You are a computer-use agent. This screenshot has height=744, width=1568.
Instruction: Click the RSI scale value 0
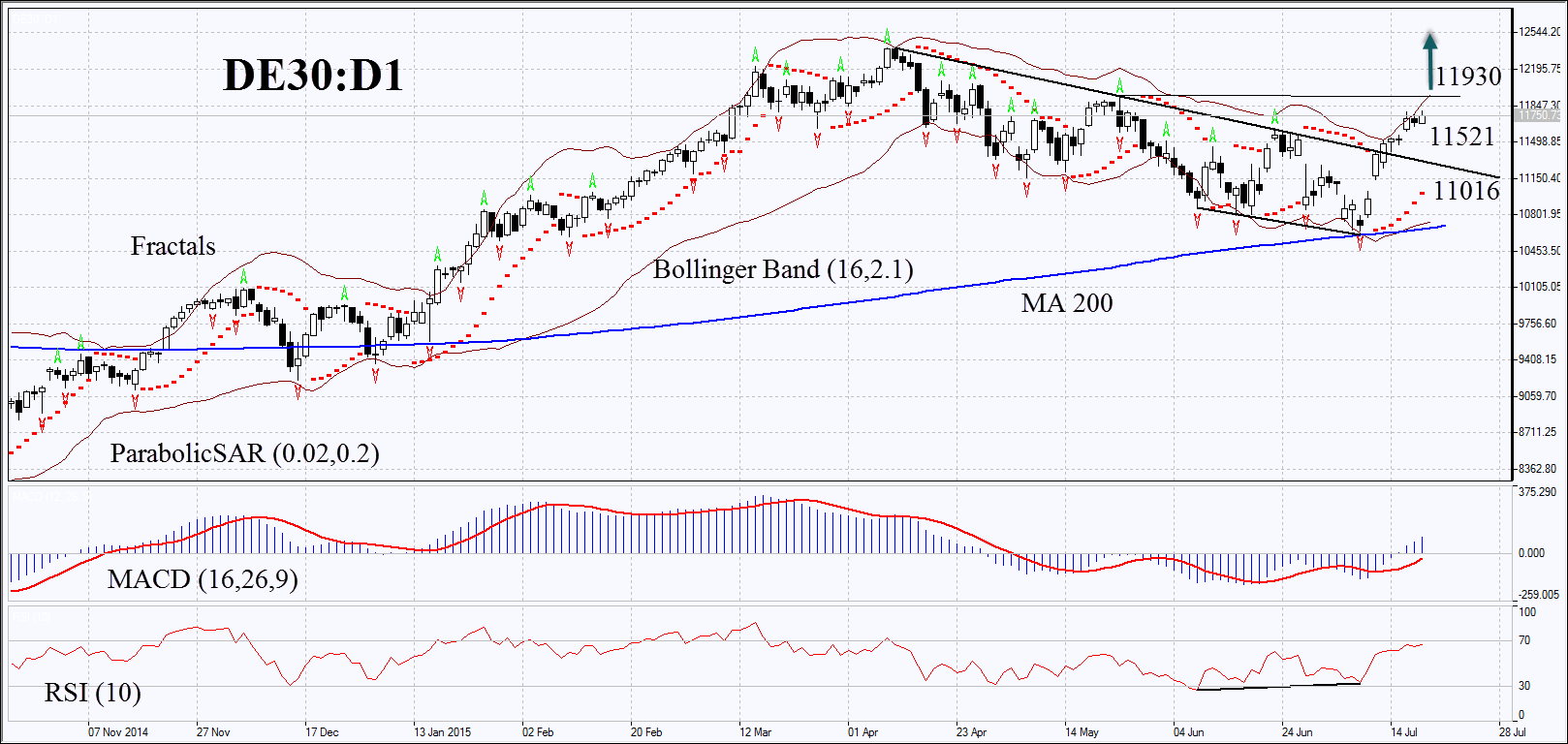pyautogui.click(x=1522, y=714)
